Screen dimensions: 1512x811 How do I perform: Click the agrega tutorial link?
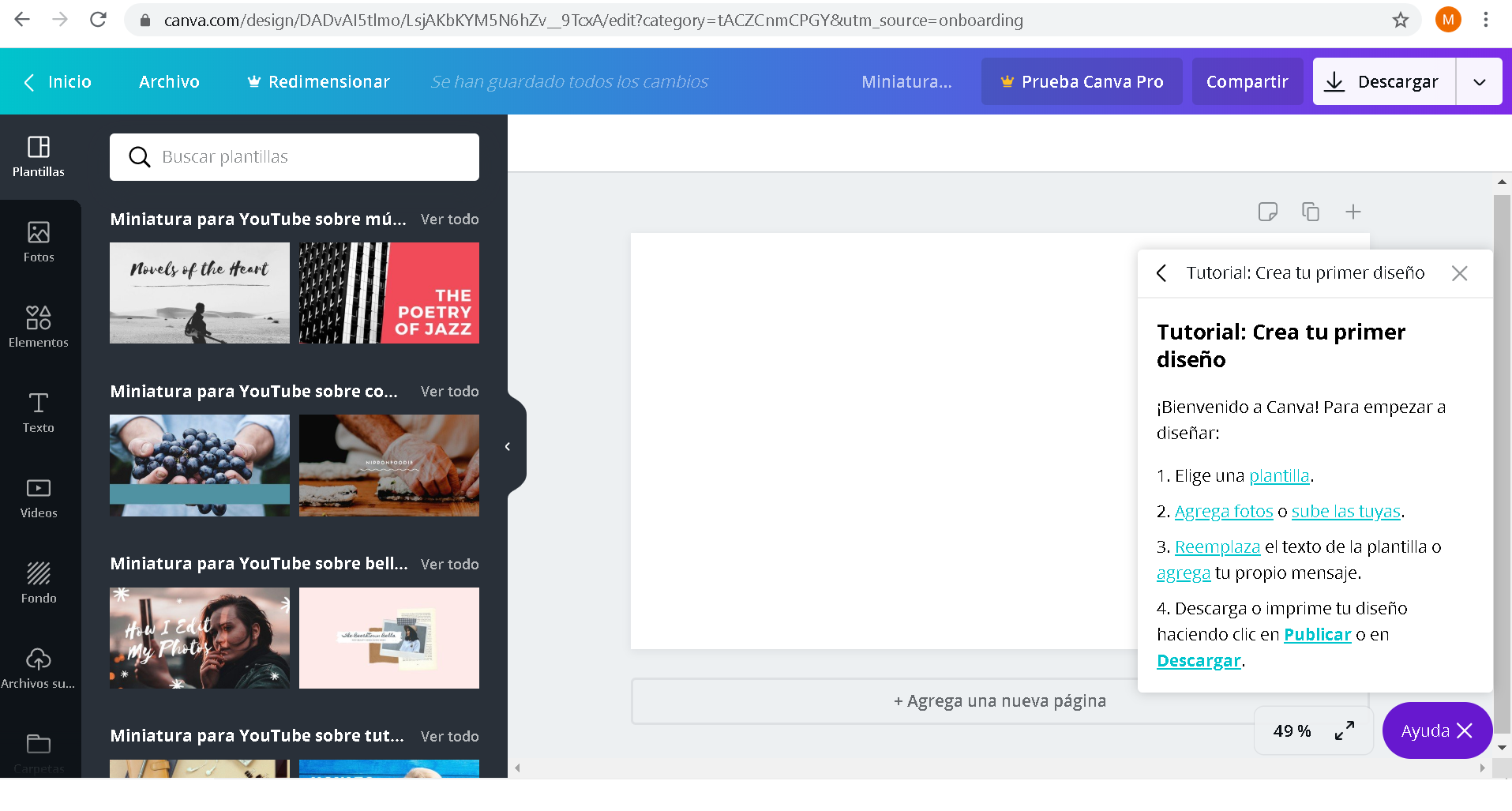tap(1183, 573)
